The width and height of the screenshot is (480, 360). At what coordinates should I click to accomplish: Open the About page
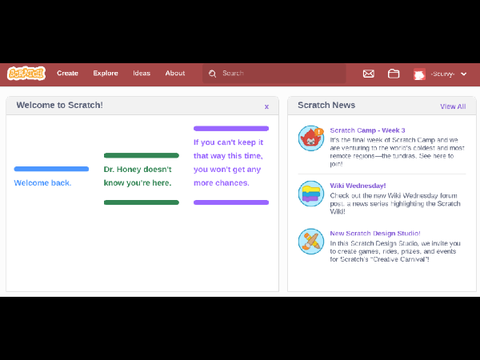(175, 73)
